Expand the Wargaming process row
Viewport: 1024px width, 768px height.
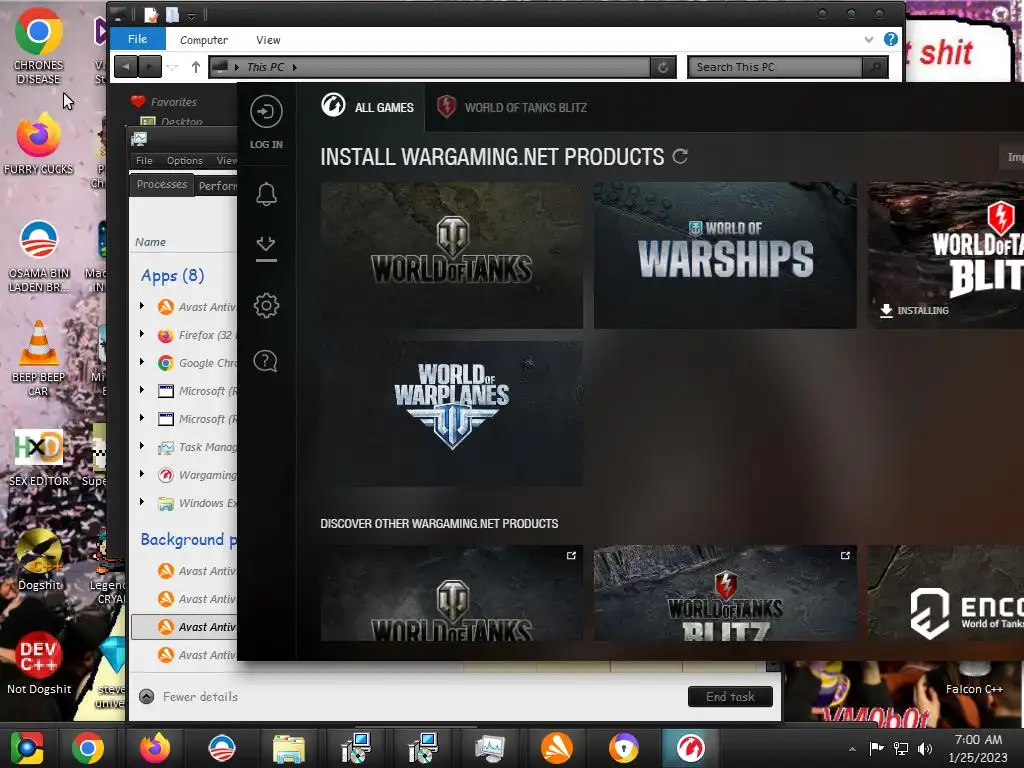point(142,473)
